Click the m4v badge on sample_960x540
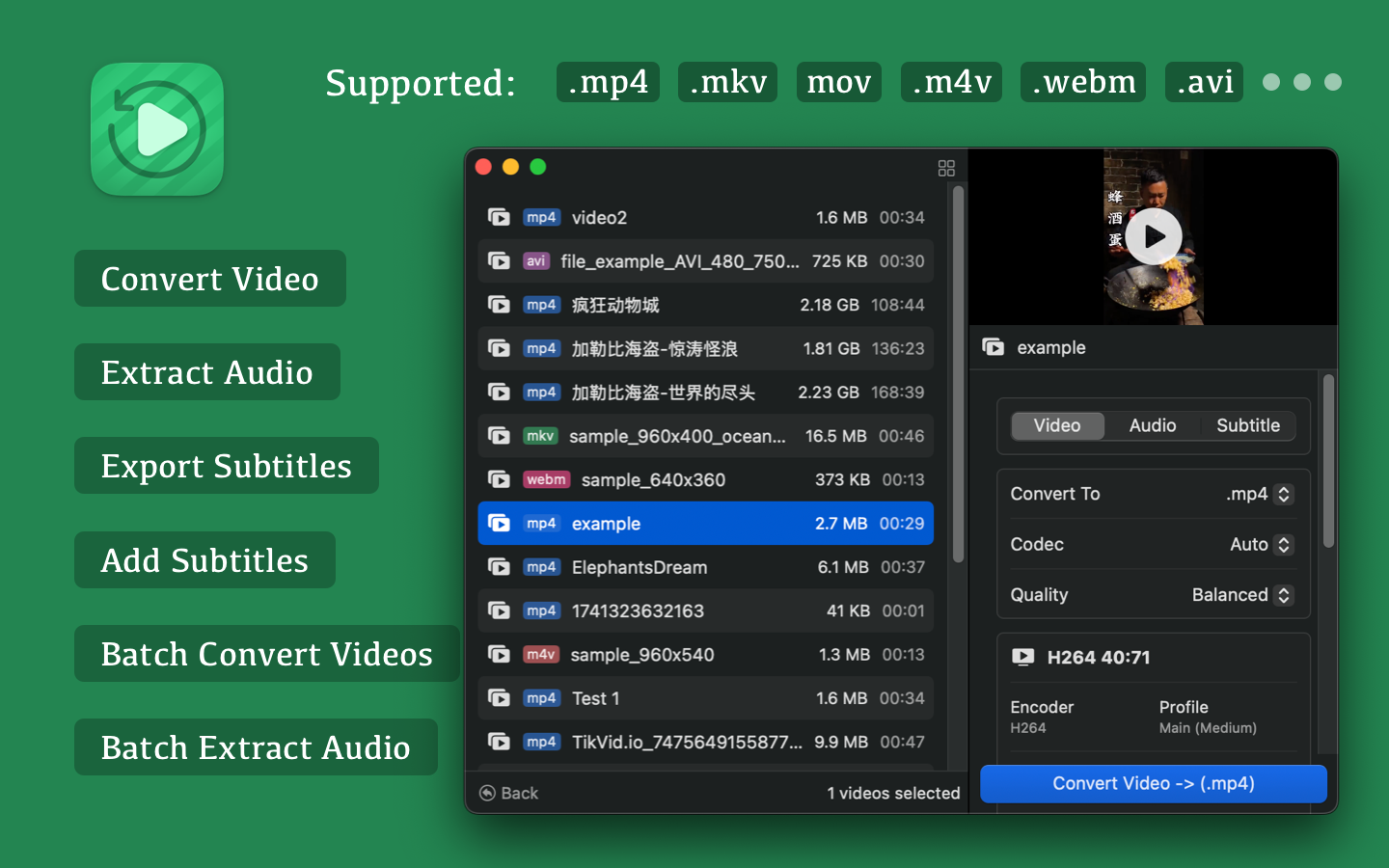This screenshot has width=1389, height=868. click(540, 655)
